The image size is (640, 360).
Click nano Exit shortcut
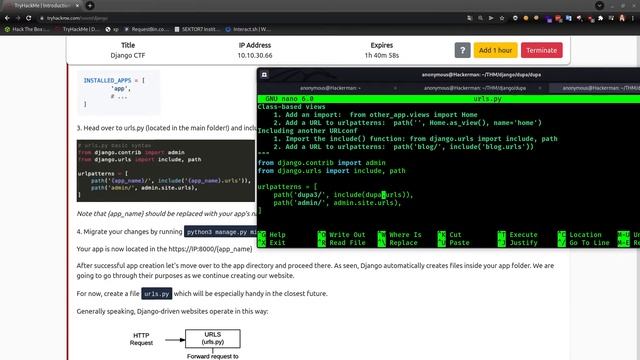tap(272, 243)
